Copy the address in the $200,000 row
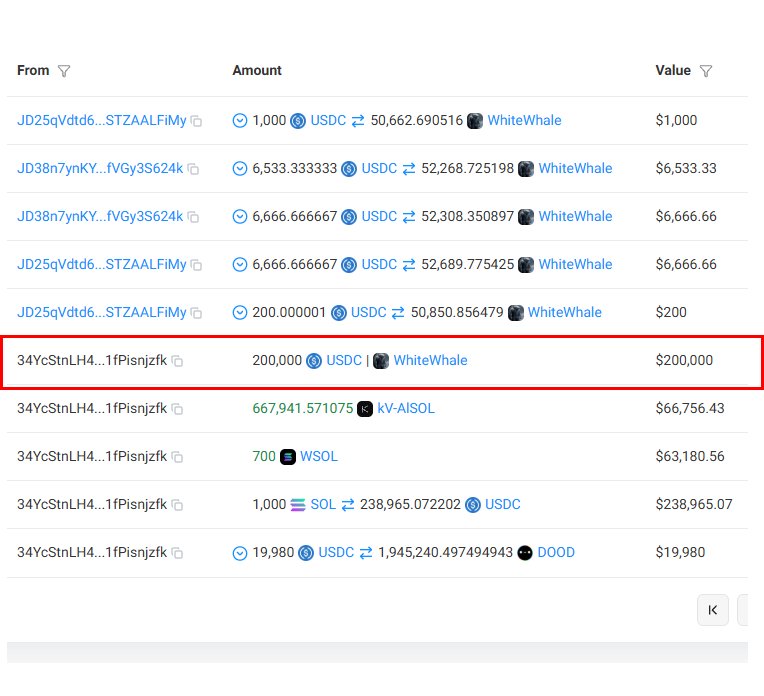Image resolution: width=764 pixels, height=696 pixels. pyautogui.click(x=177, y=361)
